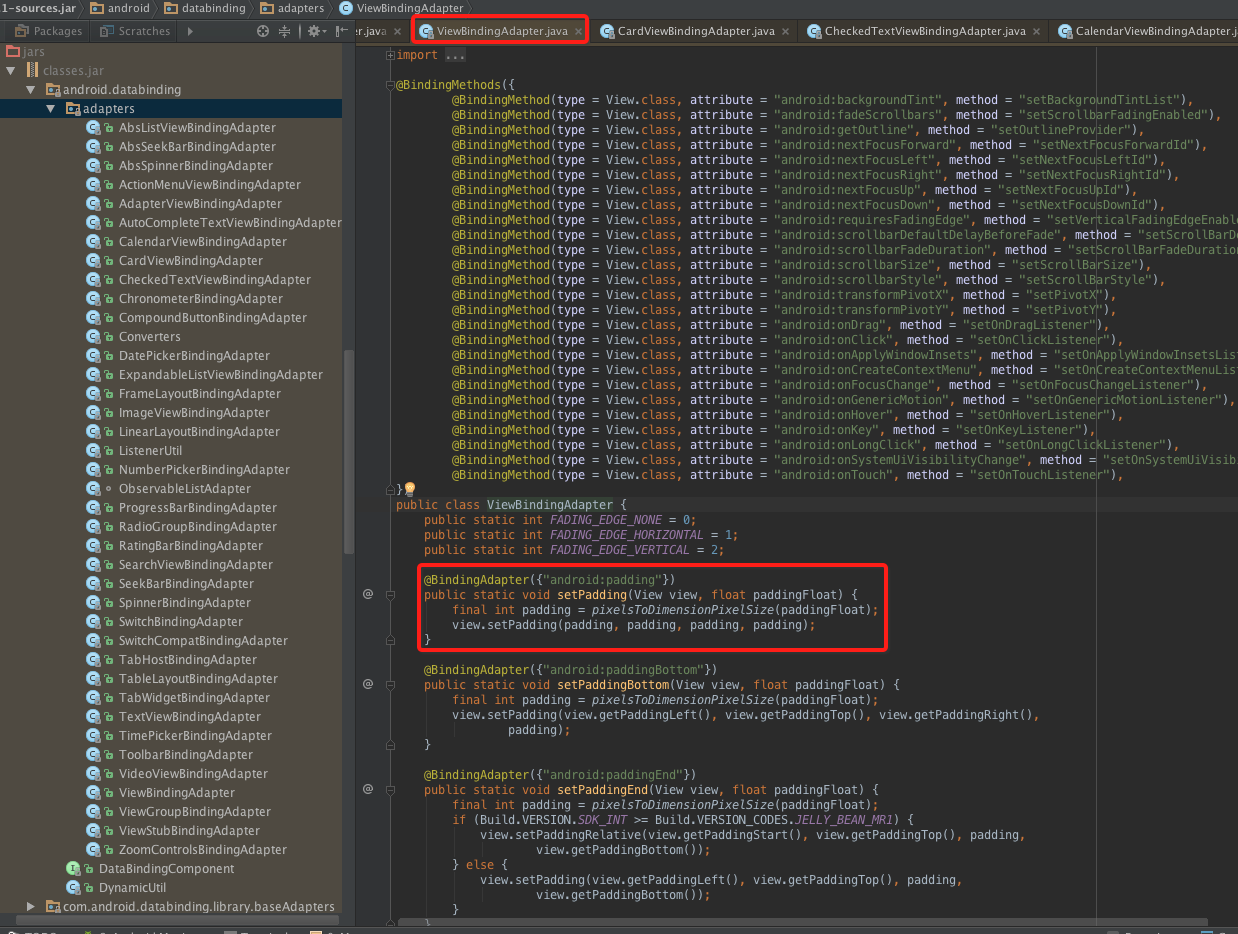Expand the com.android.databinding.library.baseAdapters package
The height and width of the screenshot is (934, 1238).
click(31, 906)
